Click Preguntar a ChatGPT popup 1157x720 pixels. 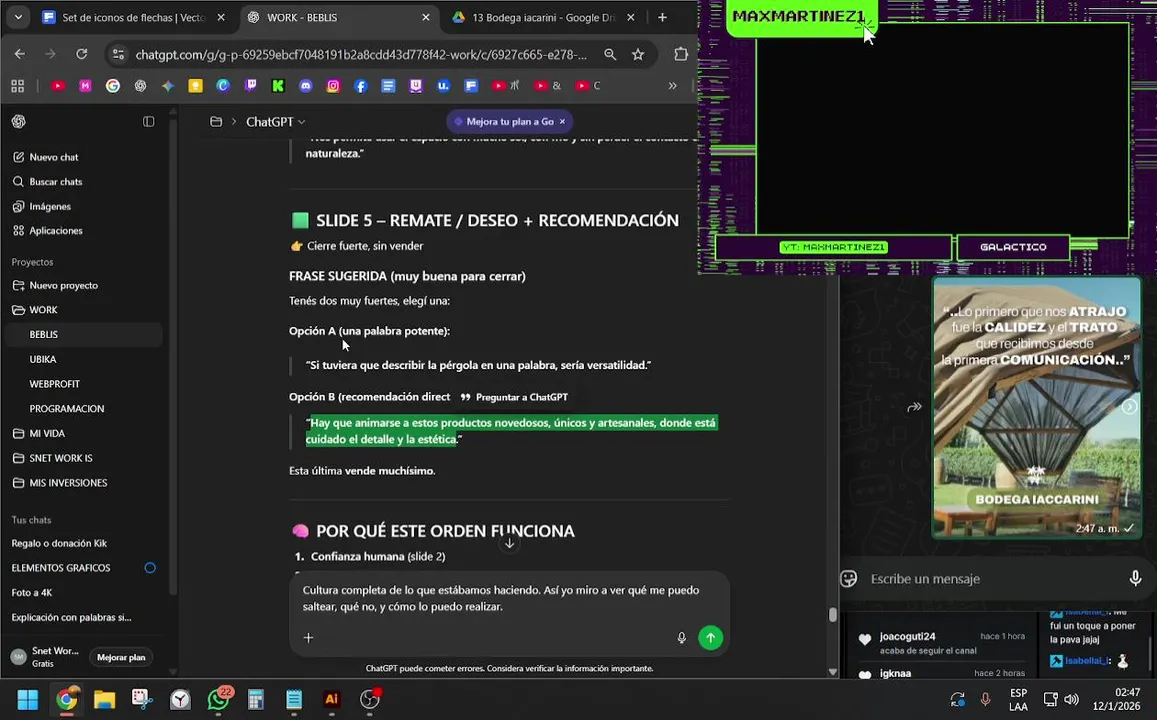point(514,397)
